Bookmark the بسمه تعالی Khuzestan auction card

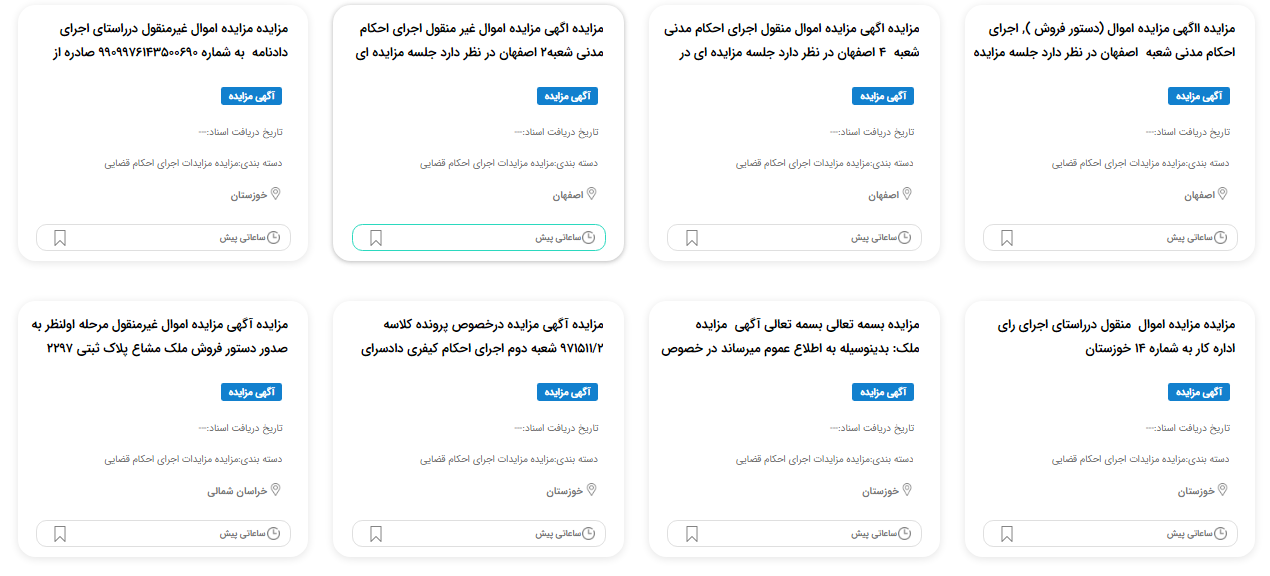coord(692,534)
